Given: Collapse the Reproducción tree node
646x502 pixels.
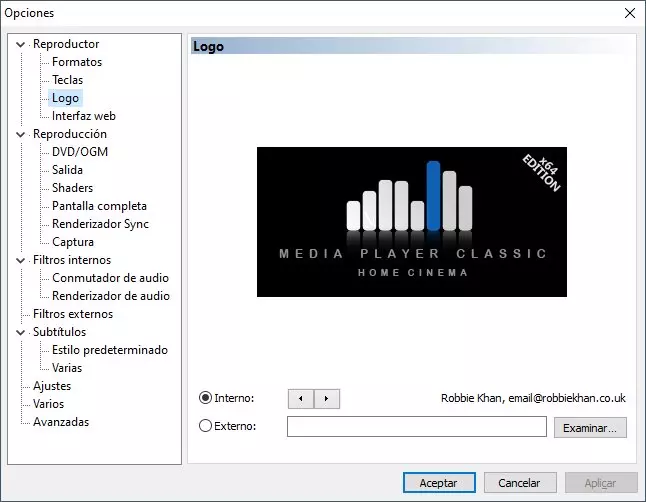Looking at the screenshot, I should (x=20, y=134).
